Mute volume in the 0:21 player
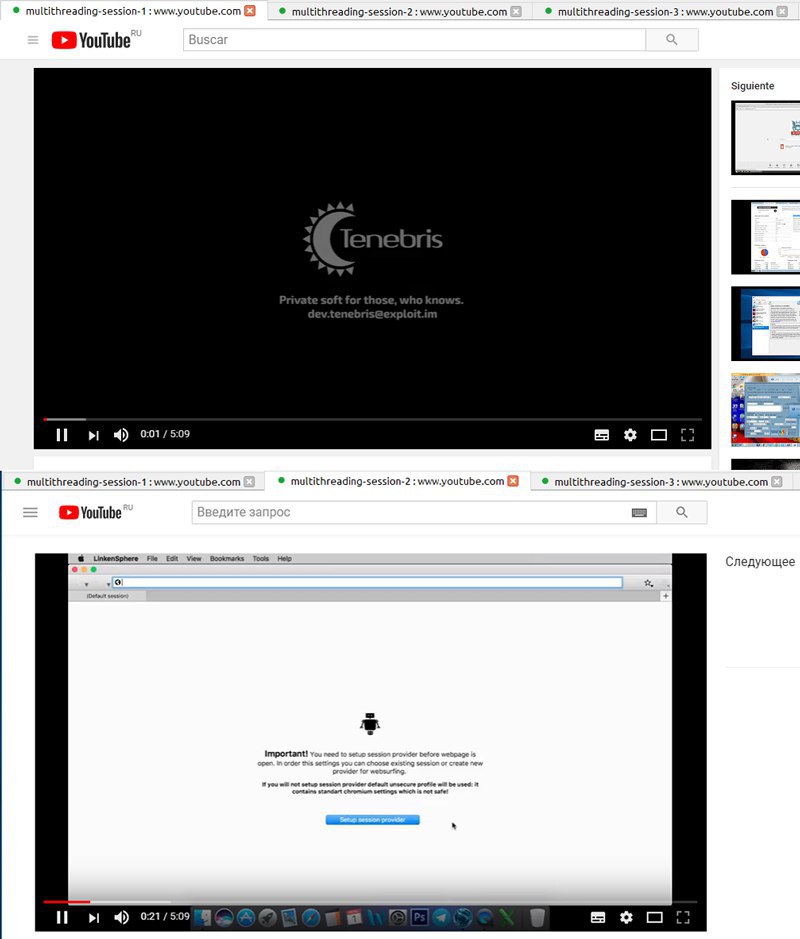The image size is (800, 939). pyautogui.click(x=121, y=917)
